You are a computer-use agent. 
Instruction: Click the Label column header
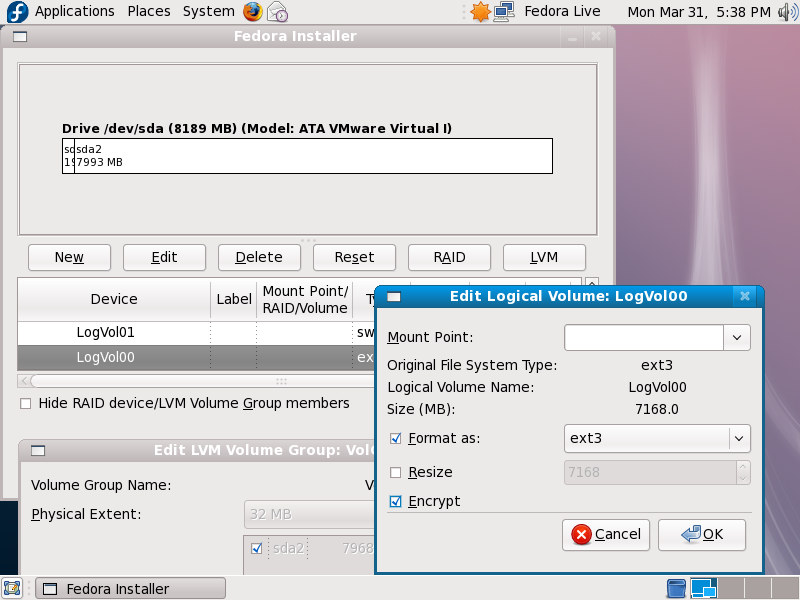tap(234, 299)
